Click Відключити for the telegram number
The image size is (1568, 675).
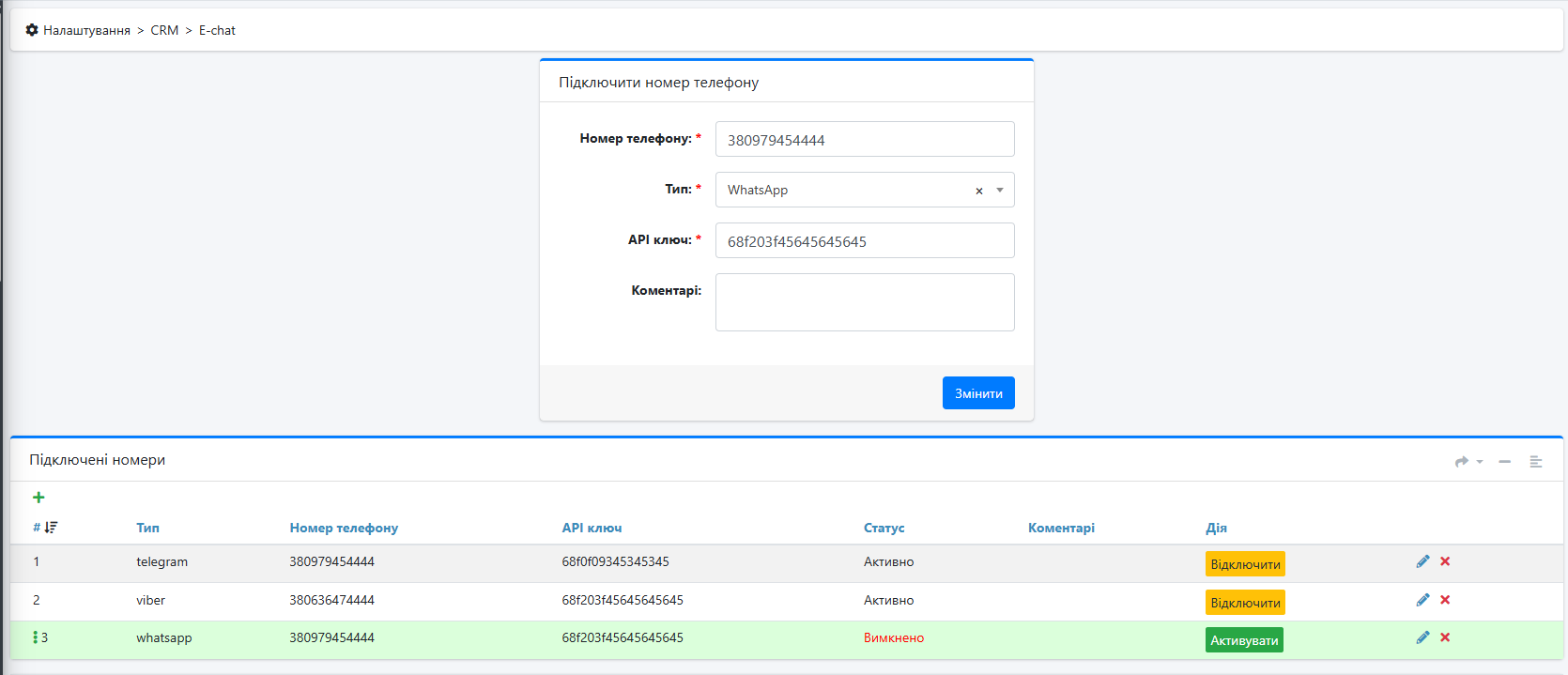(x=1245, y=564)
